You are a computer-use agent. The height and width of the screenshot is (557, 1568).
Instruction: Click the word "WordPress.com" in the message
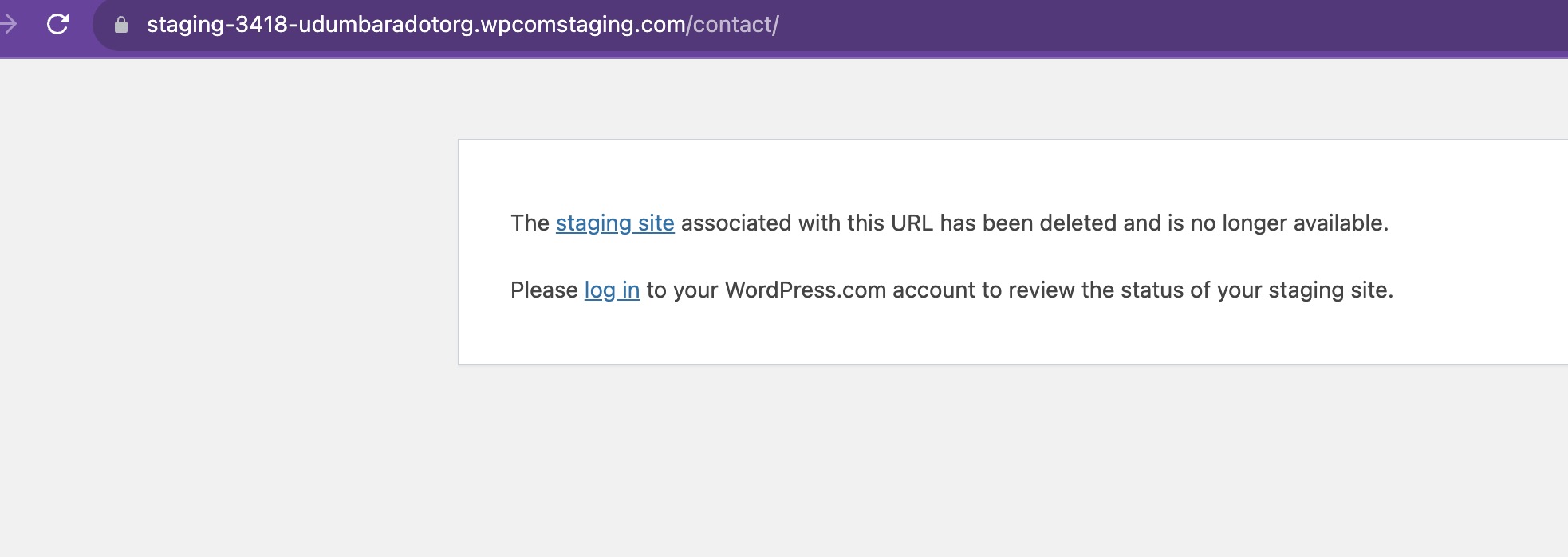805,290
